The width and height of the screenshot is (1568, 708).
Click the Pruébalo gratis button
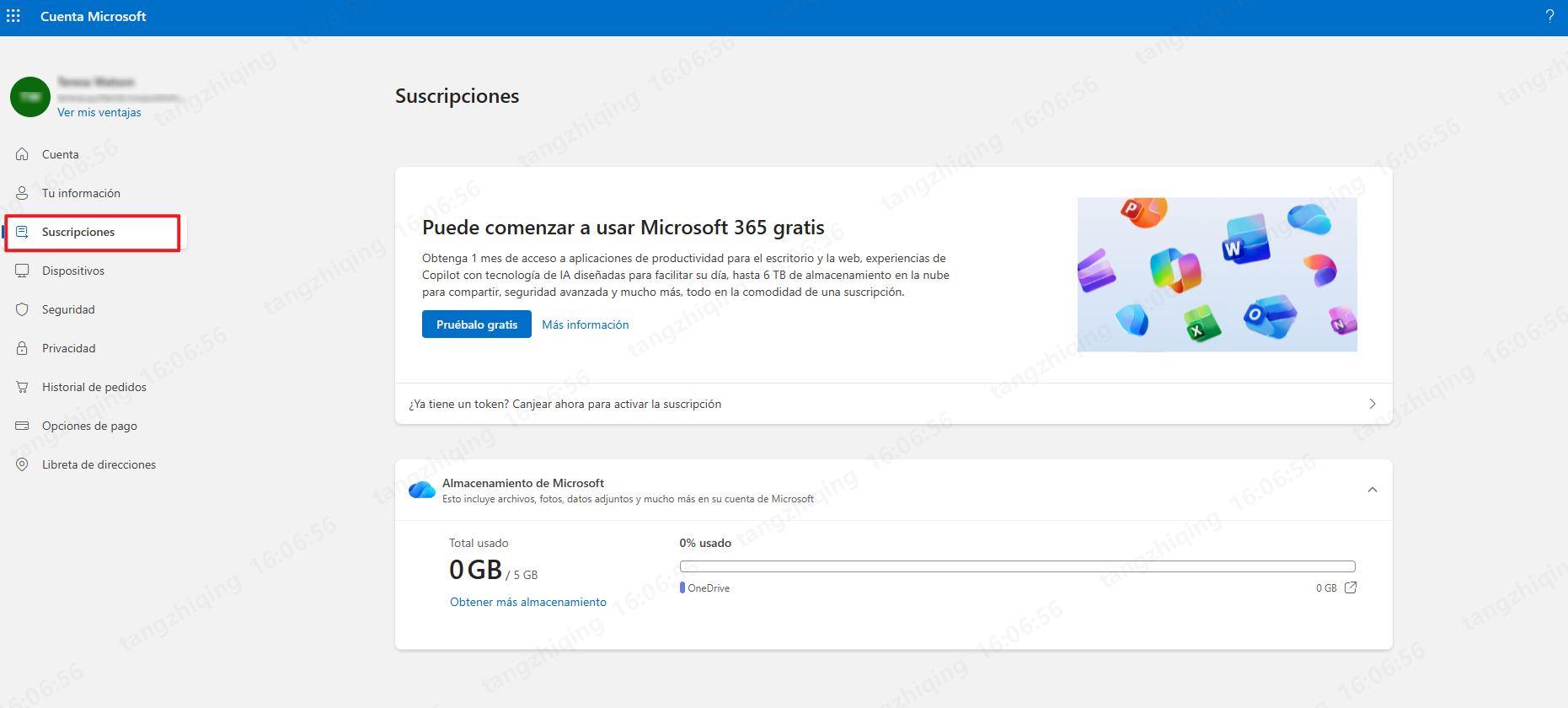(x=477, y=324)
